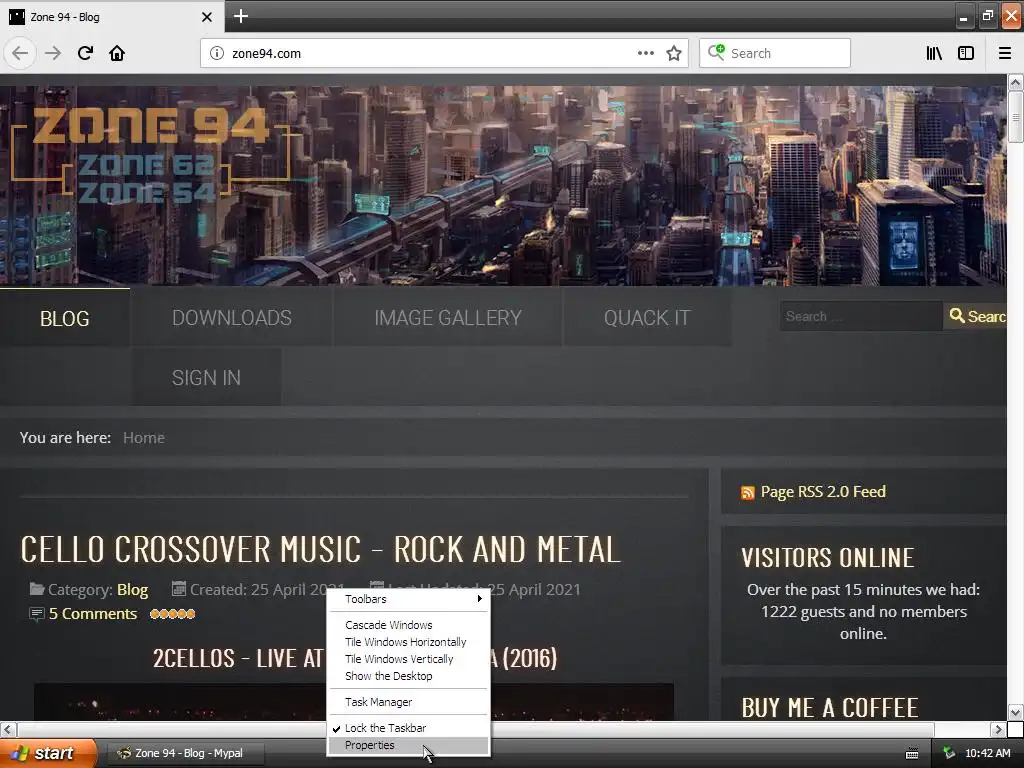Open Task Manager from context menu
The image size is (1024, 768).
(409, 702)
